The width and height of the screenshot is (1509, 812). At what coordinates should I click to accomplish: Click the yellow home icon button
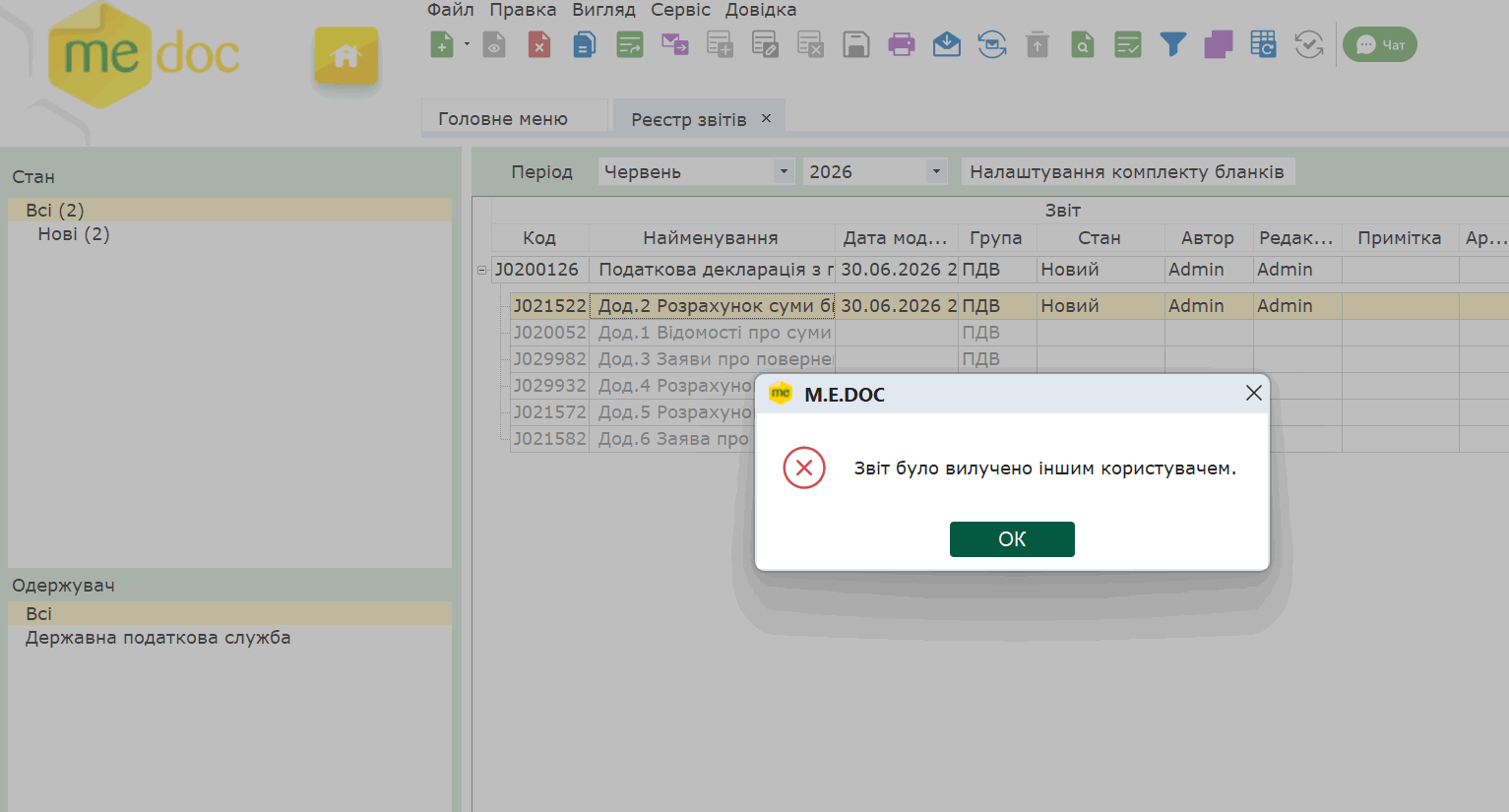pos(346,56)
